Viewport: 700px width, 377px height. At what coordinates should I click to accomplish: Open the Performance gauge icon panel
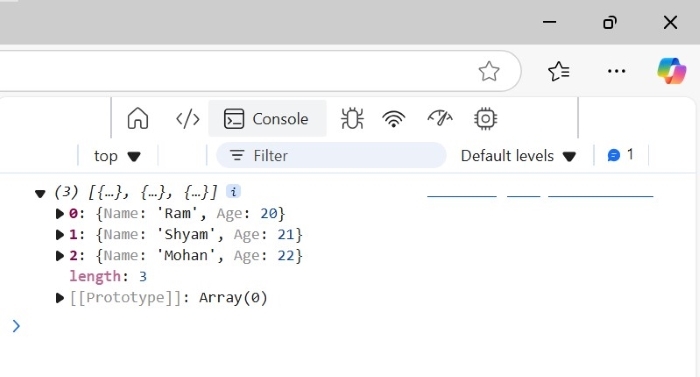coord(440,119)
